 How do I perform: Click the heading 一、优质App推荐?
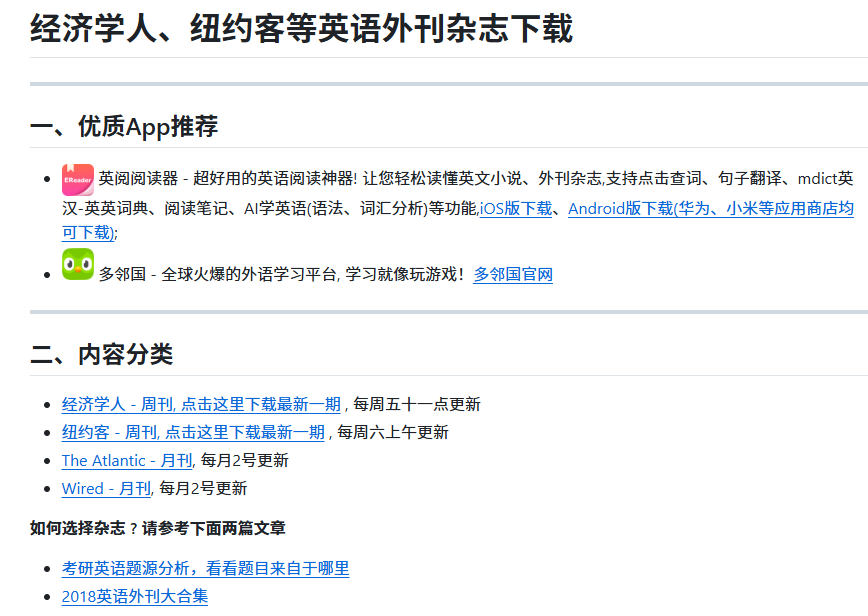[124, 126]
